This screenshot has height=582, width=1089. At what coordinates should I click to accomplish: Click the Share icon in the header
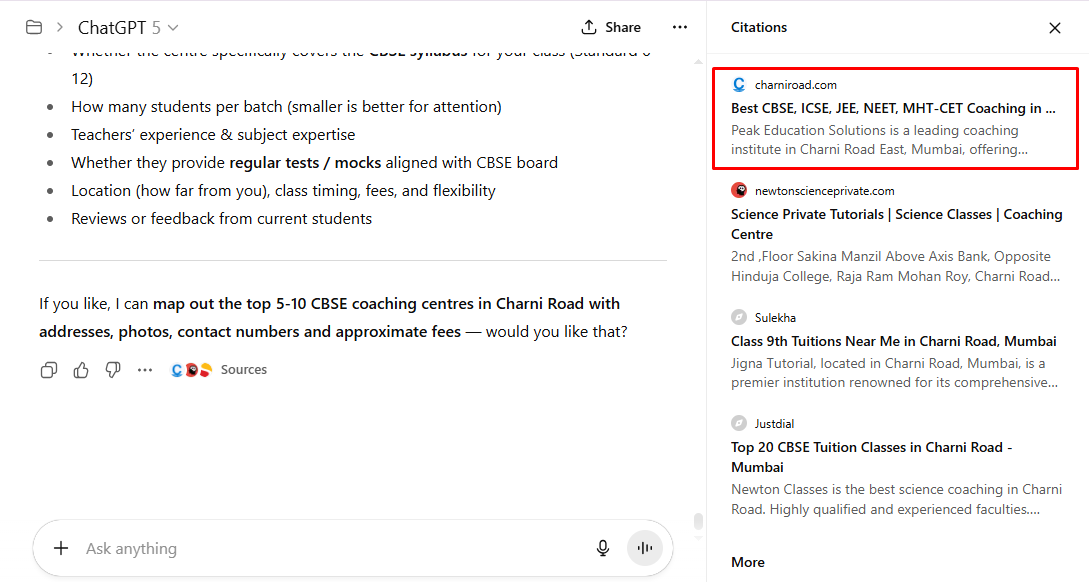[x=610, y=27]
